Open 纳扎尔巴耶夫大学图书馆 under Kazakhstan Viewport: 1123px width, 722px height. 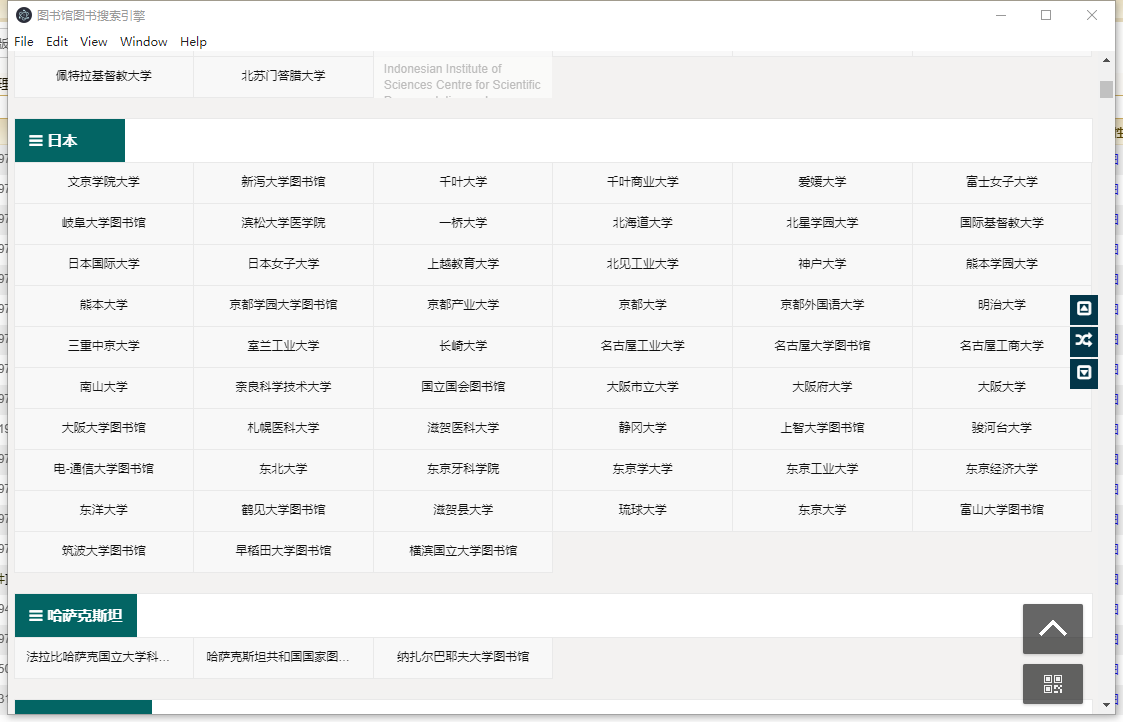pos(462,657)
